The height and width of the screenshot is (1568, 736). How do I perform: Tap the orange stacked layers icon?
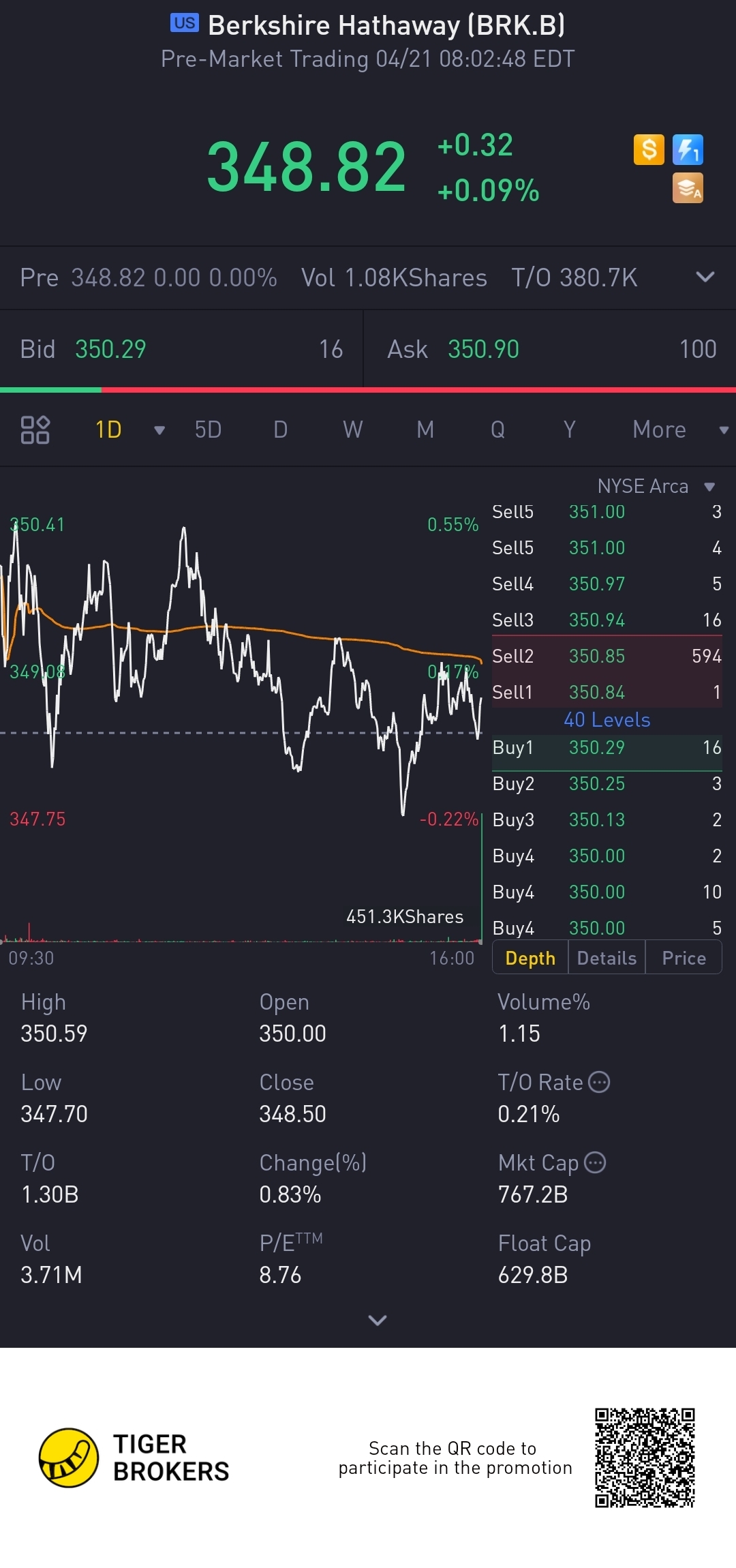pos(688,188)
